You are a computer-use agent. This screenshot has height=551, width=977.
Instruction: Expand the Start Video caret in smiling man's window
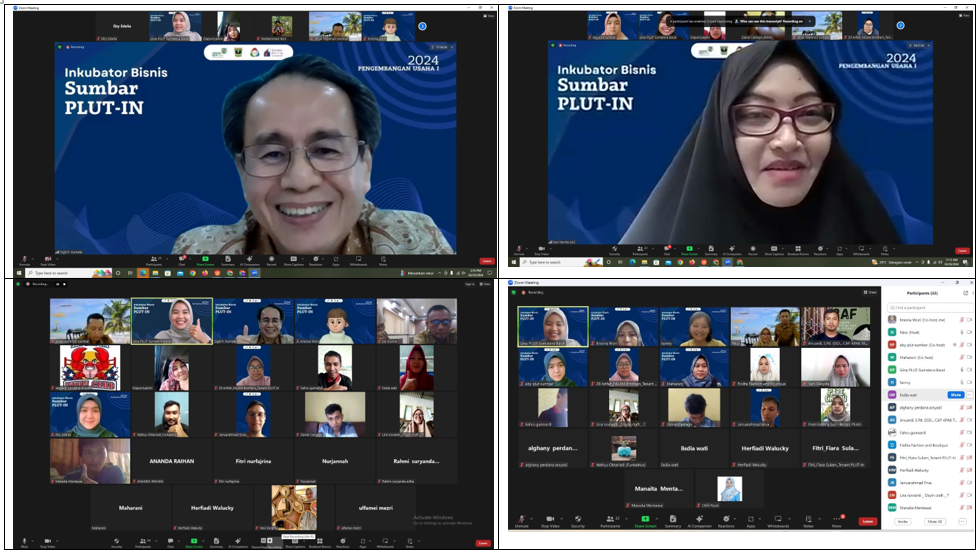[57, 259]
